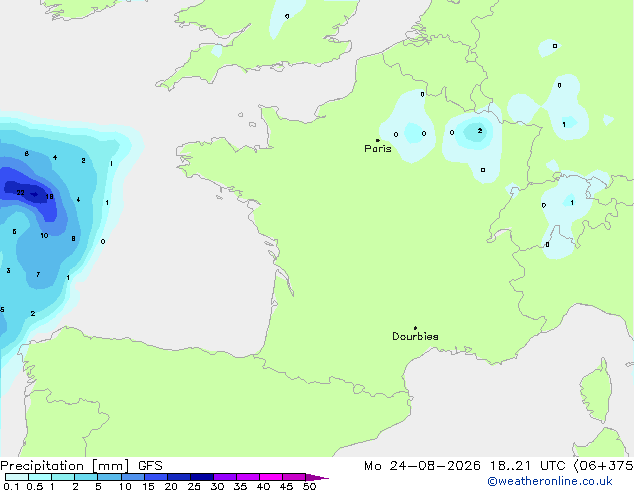Open the weatheronline.co.uk copyright link

550,481
